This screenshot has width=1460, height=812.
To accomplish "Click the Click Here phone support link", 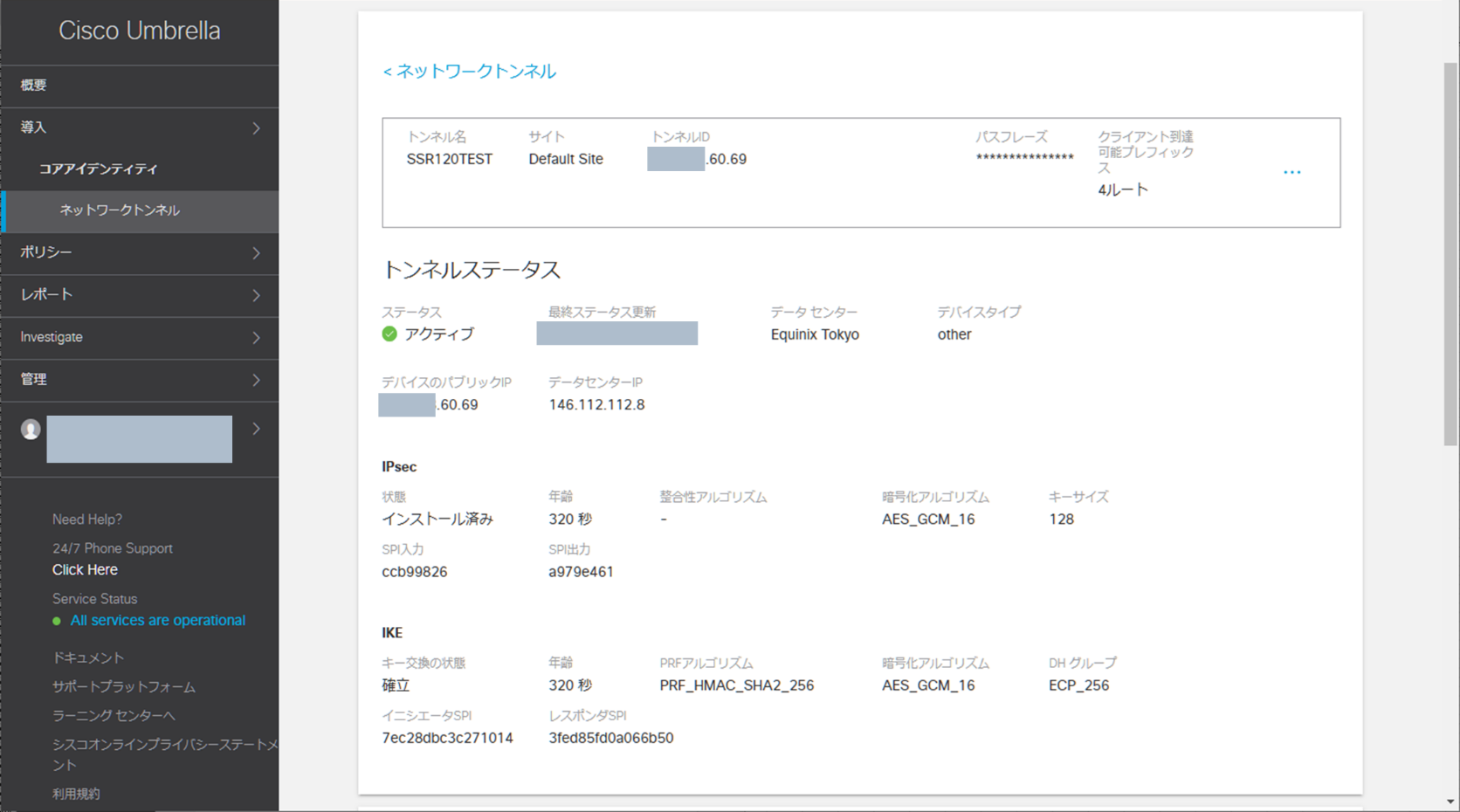I will pos(85,569).
